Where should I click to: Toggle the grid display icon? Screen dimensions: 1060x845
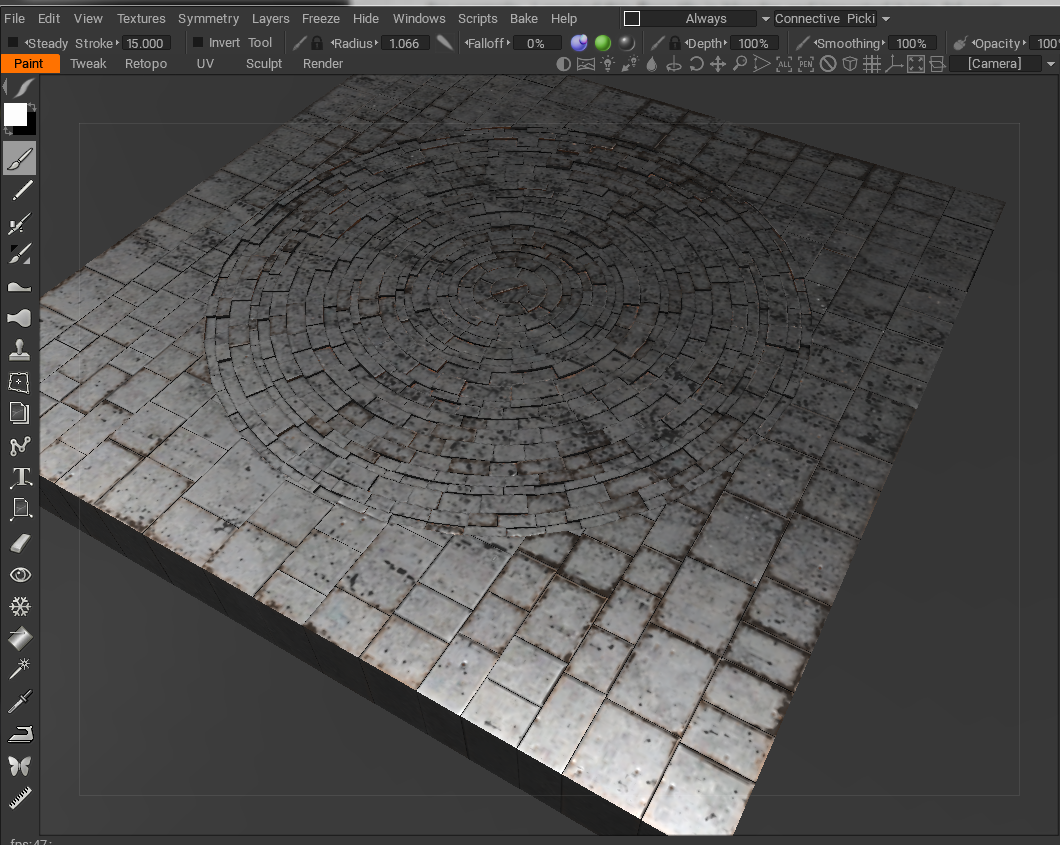tap(872, 63)
